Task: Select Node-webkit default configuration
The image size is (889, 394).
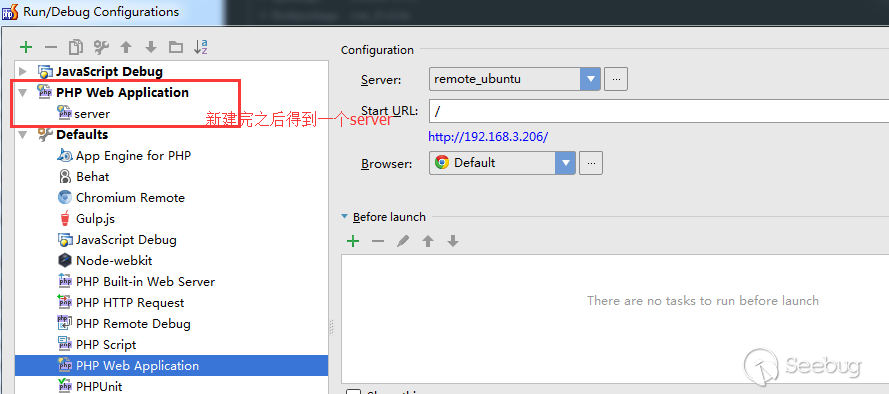Action: pos(105,261)
